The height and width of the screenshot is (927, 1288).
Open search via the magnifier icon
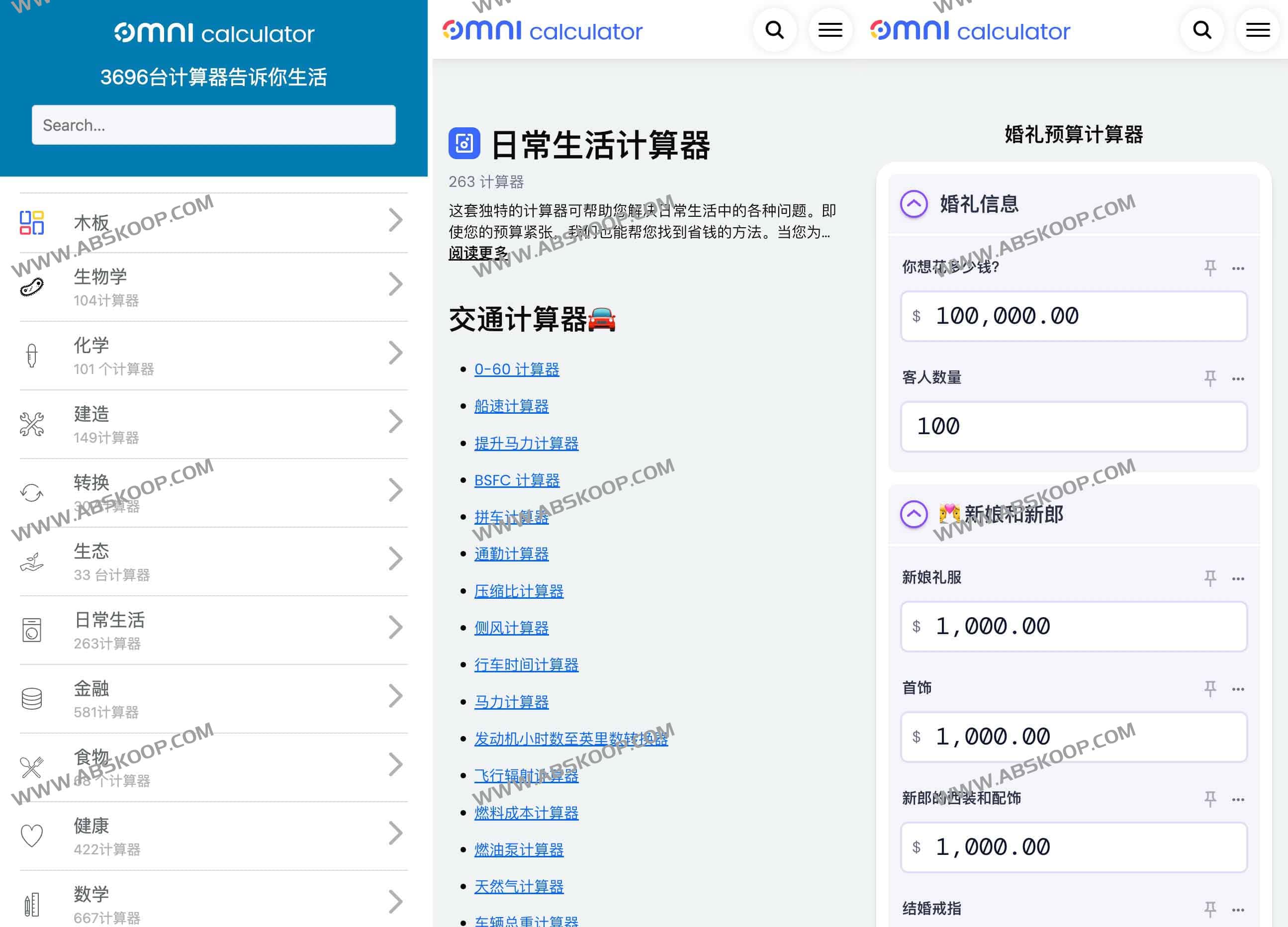pyautogui.click(x=1201, y=30)
